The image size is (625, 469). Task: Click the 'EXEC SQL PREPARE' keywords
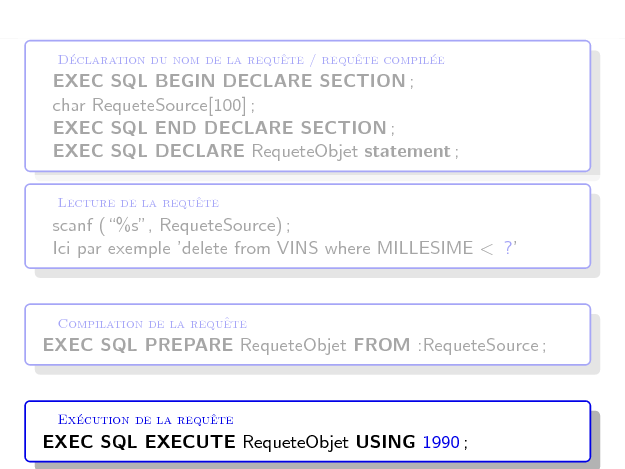coord(138,346)
